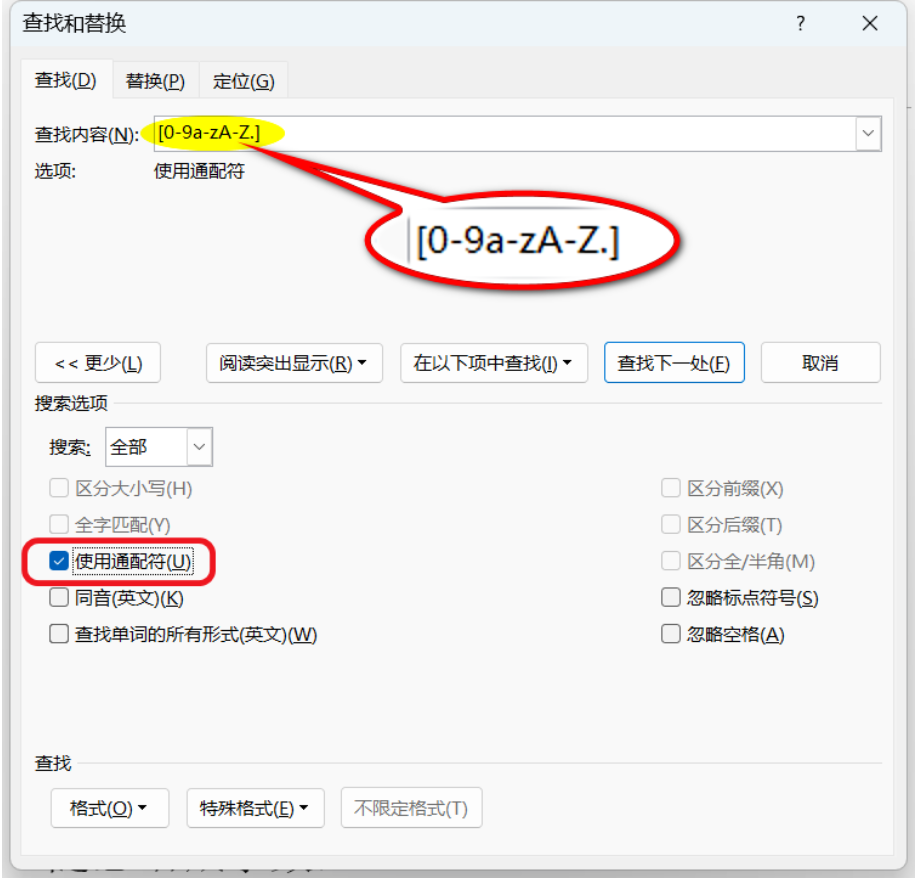This screenshot has width=915, height=878.
Task: Click 查找下一处(F) button
Action: click(673, 363)
